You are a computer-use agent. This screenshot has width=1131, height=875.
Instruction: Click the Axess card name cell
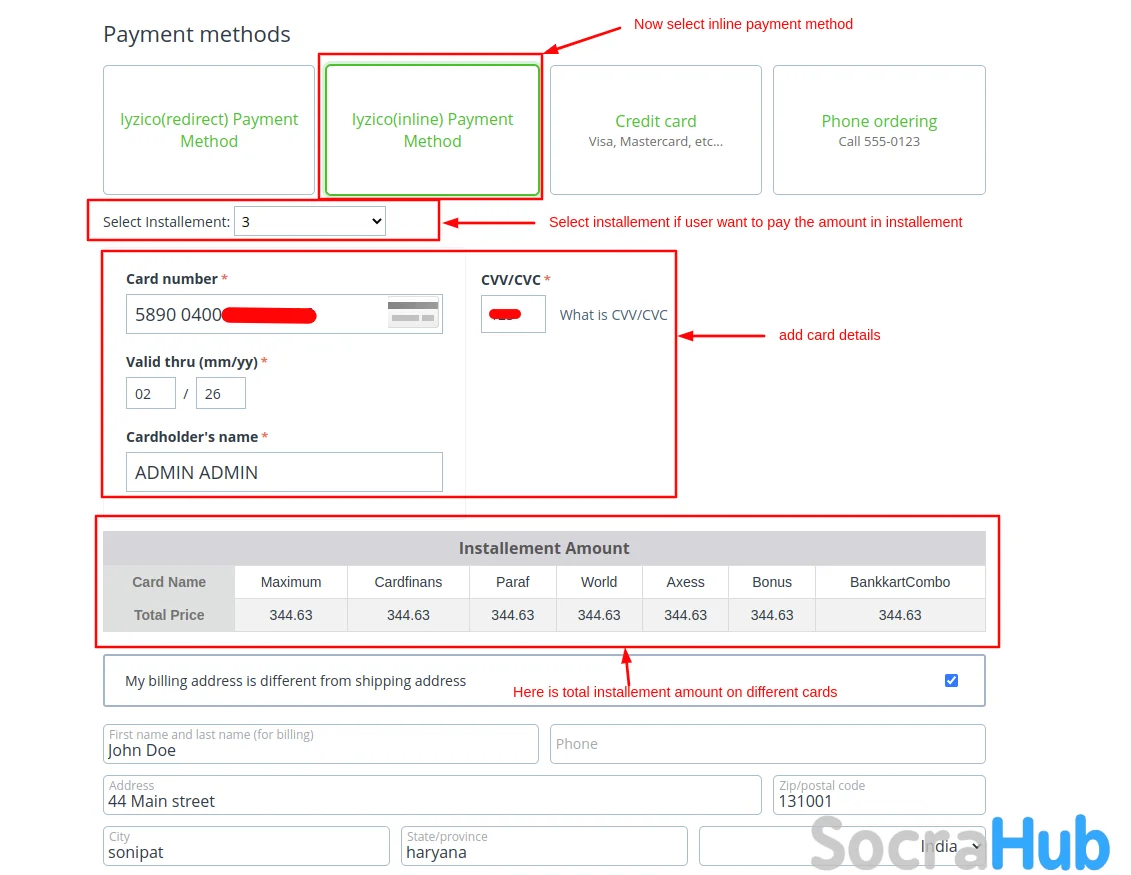[x=685, y=582]
